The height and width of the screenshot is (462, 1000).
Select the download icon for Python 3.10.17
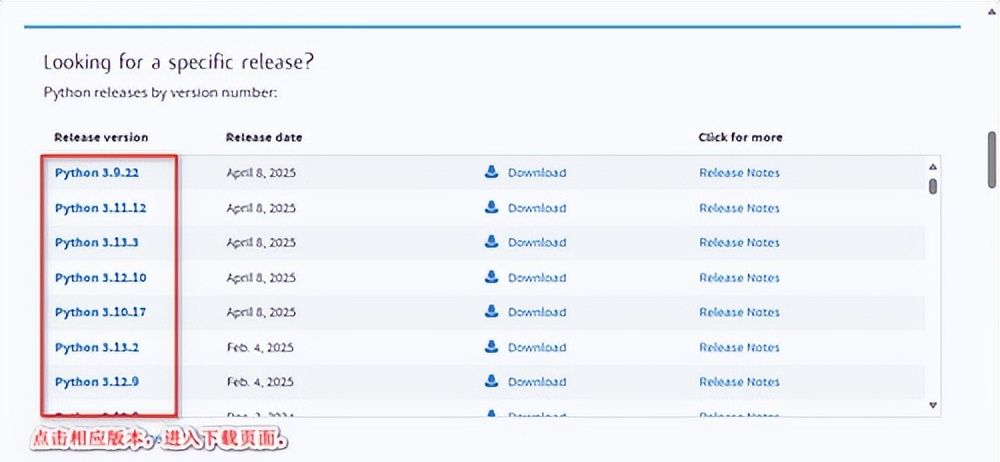(x=491, y=312)
